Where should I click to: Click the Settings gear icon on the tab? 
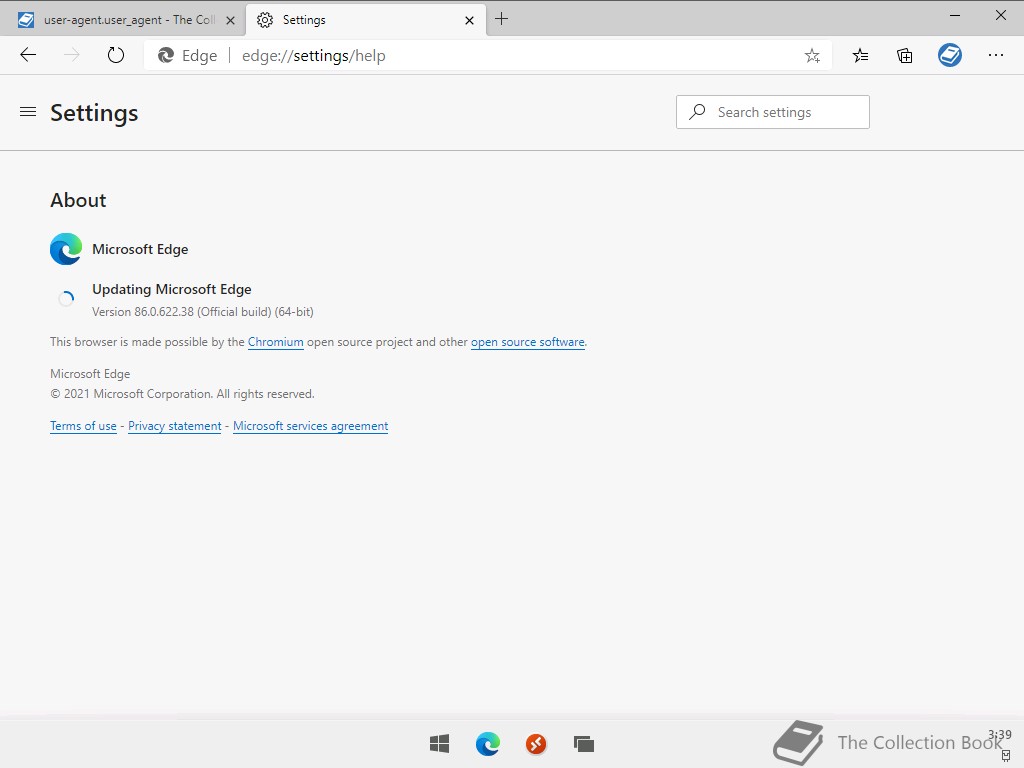[264, 20]
